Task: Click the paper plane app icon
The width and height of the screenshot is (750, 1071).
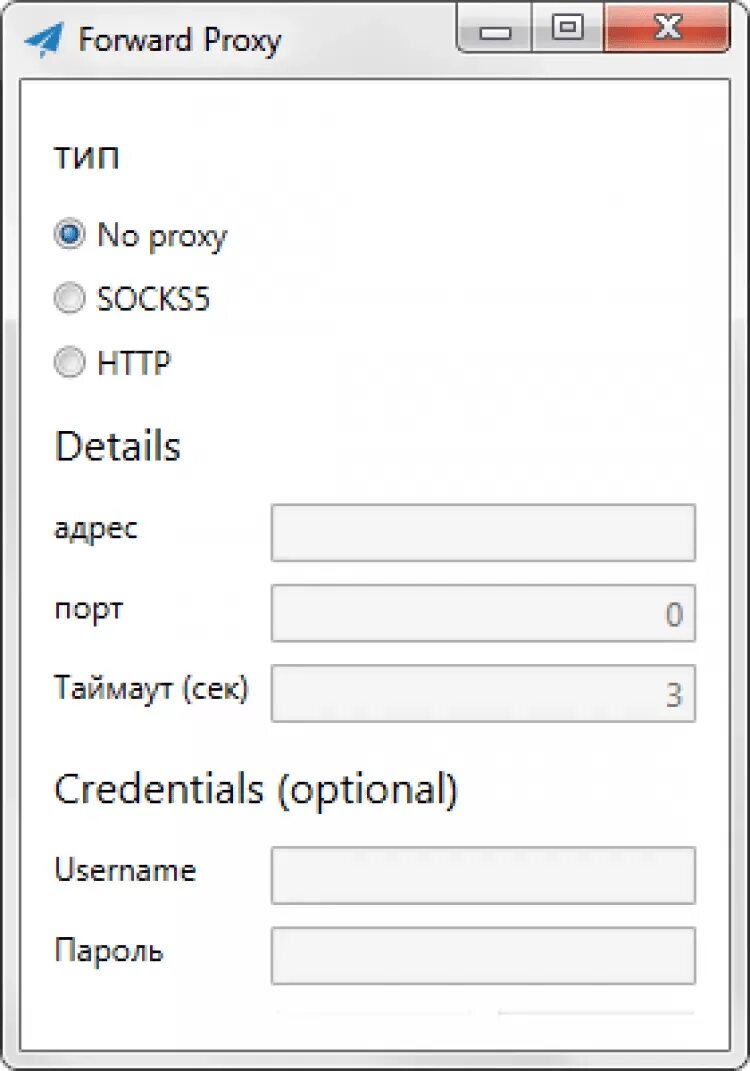Action: [43, 39]
